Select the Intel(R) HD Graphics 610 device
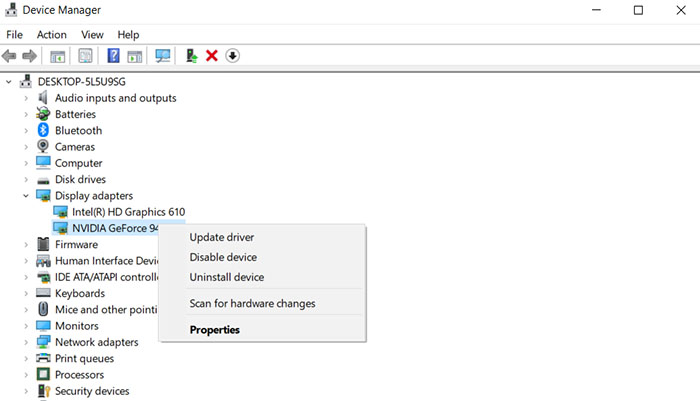Viewport: 700px width, 401px height. [x=128, y=212]
